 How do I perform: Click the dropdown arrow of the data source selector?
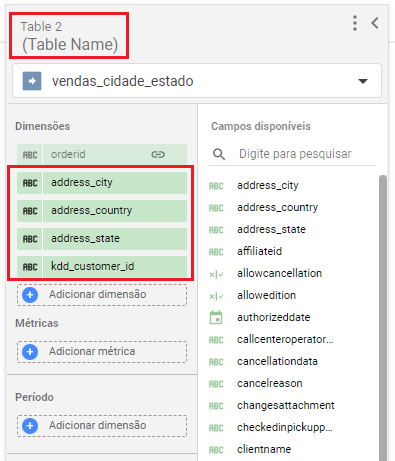coord(363,81)
